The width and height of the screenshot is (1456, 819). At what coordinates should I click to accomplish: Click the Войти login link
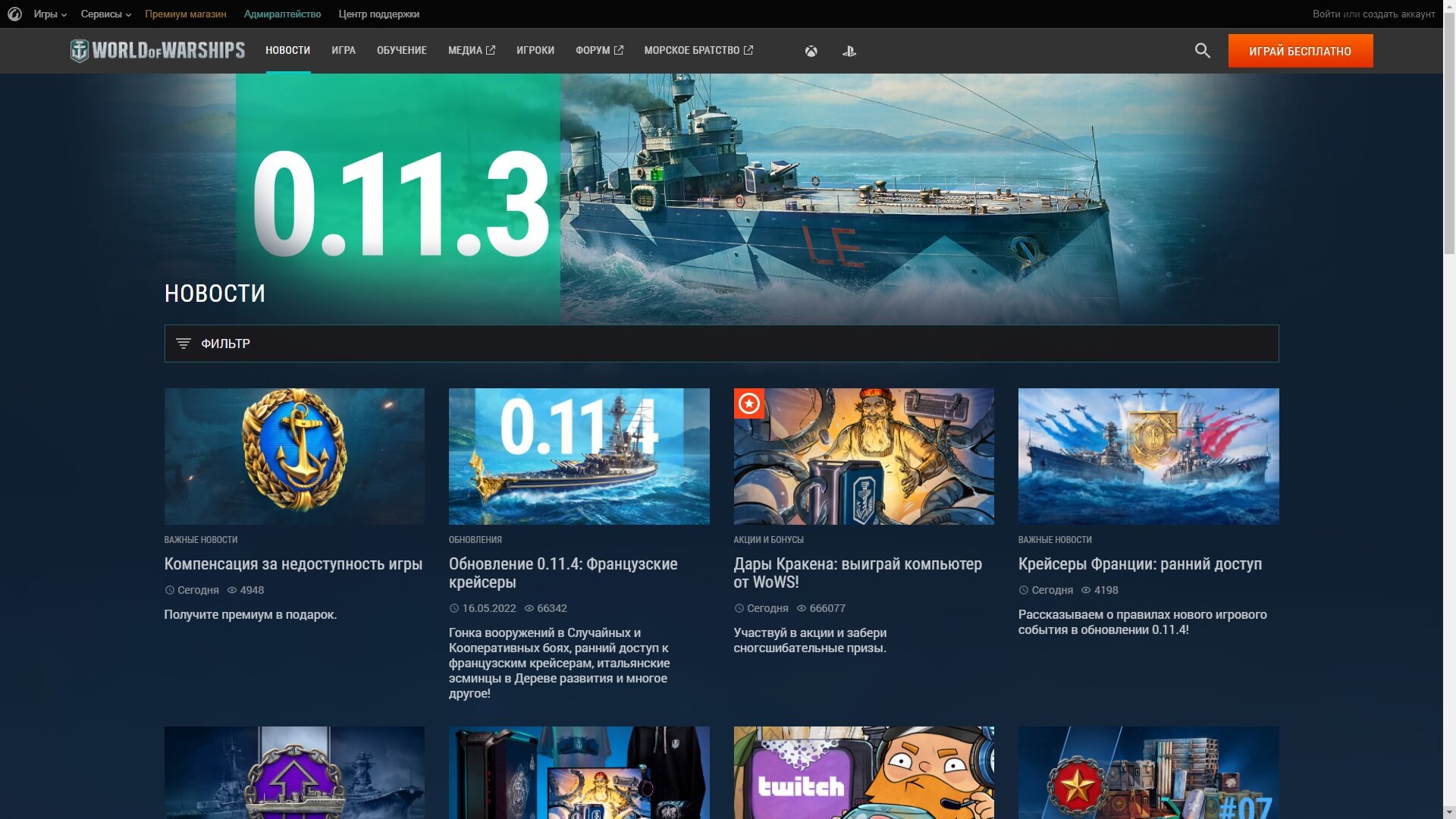(1326, 14)
